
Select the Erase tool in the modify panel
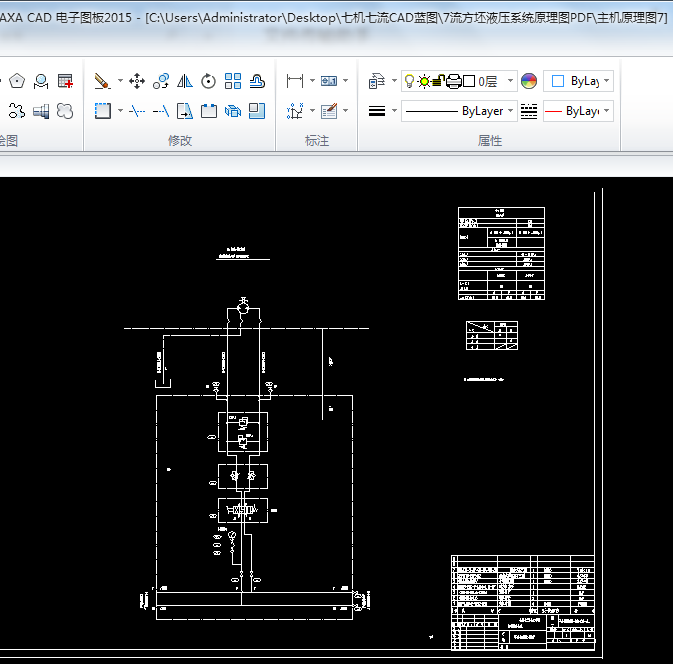(x=101, y=81)
